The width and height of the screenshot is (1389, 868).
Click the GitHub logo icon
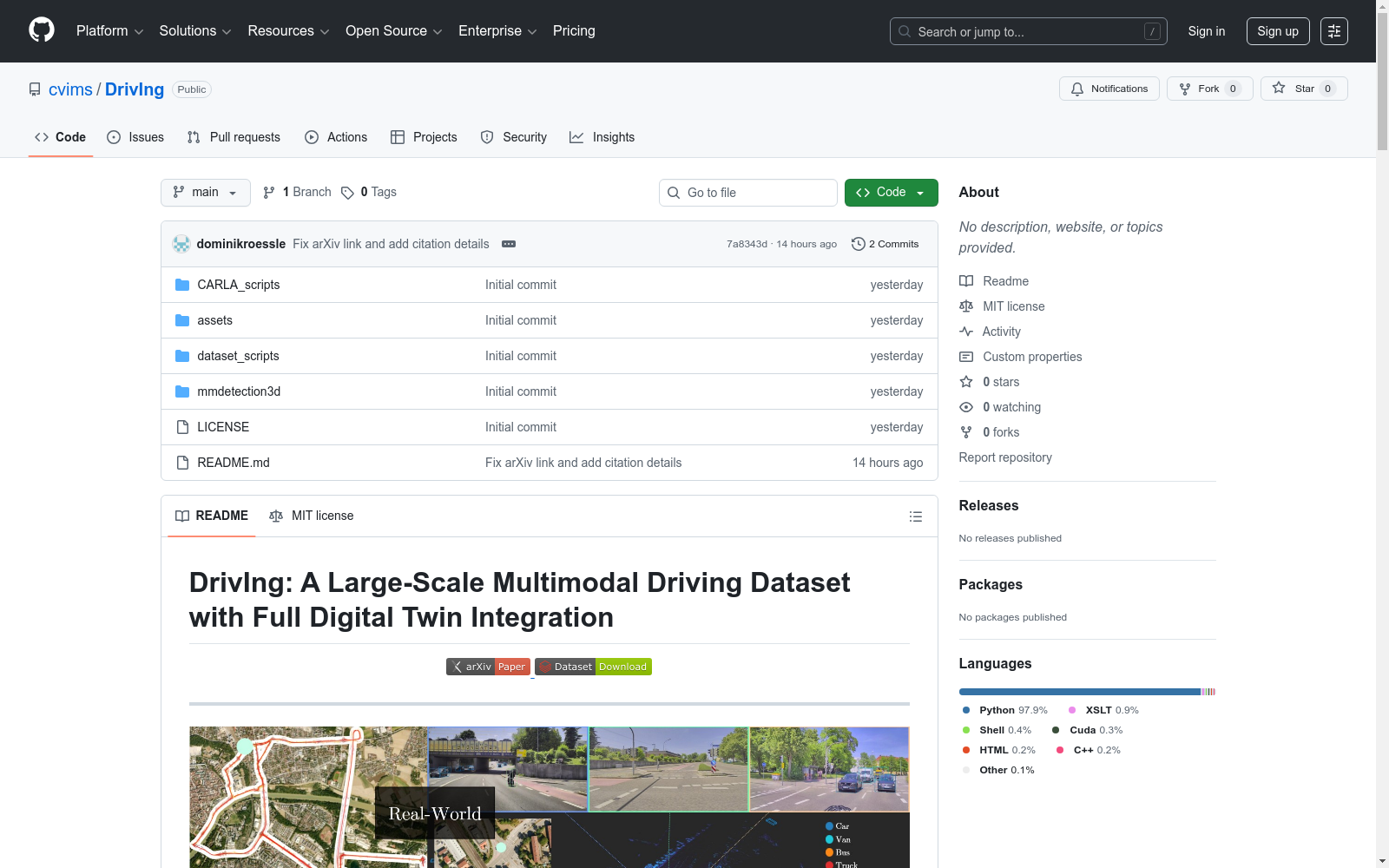(42, 30)
